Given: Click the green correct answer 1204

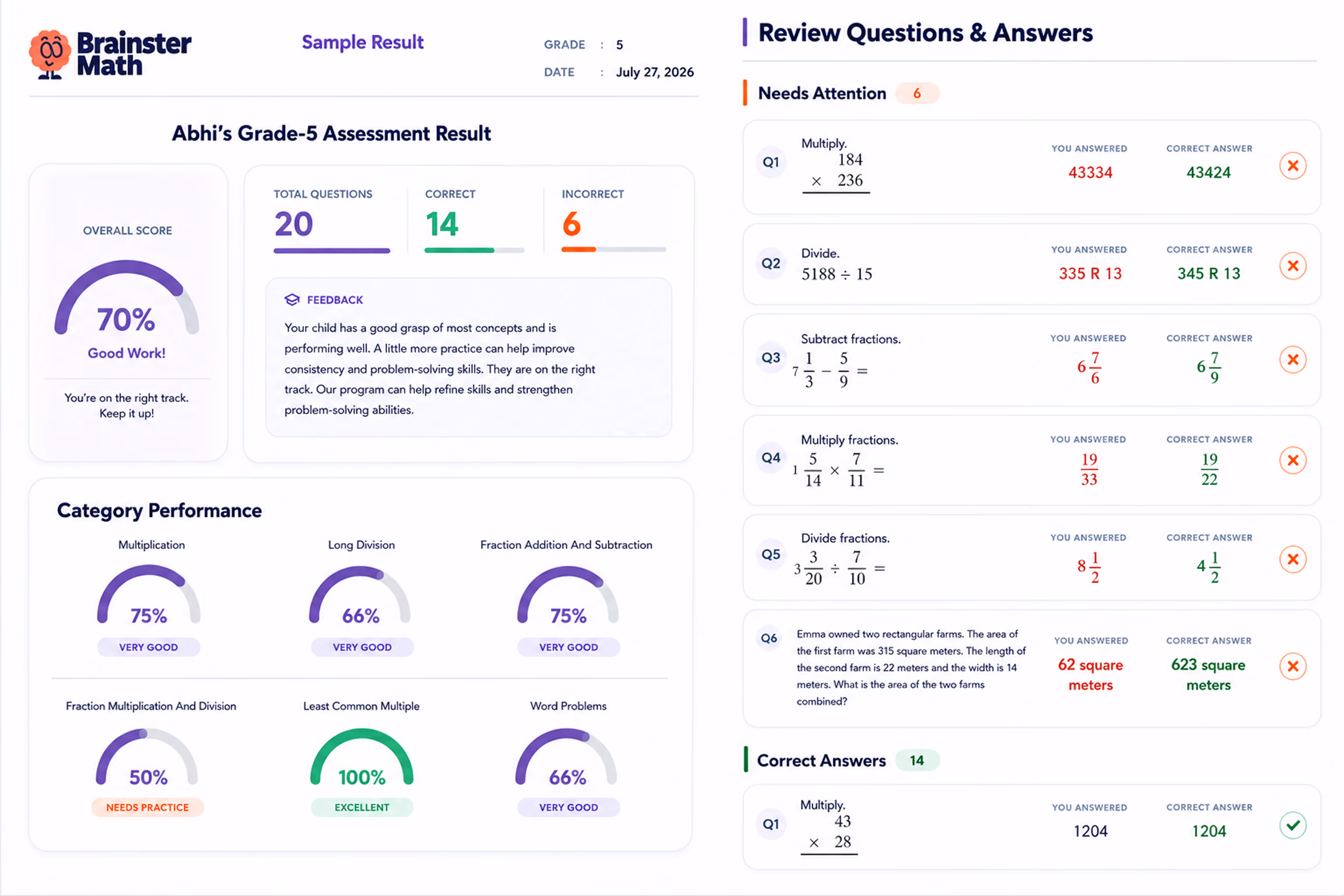Looking at the screenshot, I should (1208, 831).
